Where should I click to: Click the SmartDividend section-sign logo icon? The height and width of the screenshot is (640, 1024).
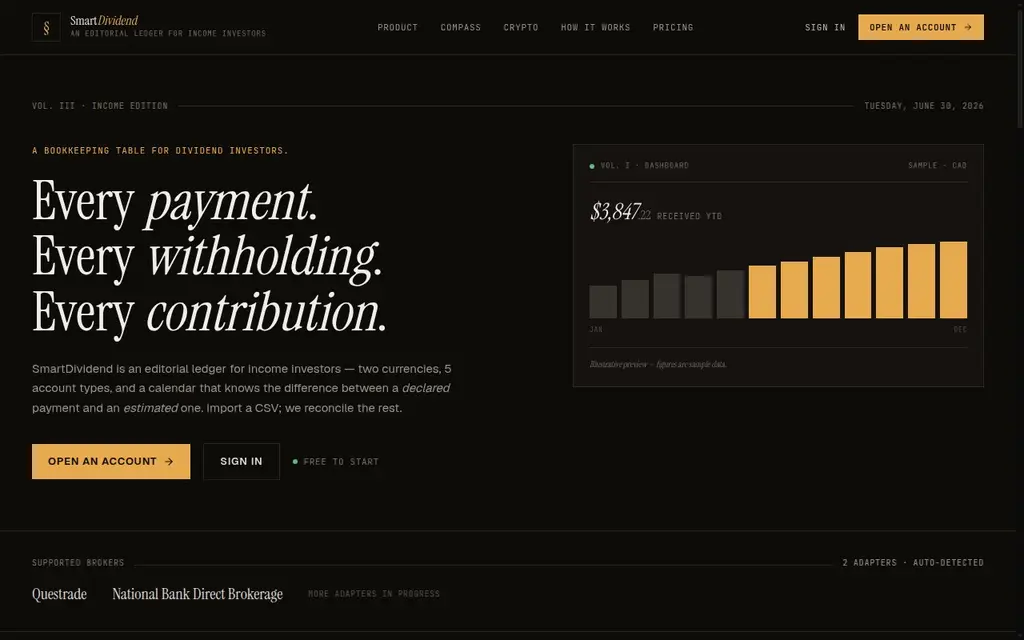point(46,27)
